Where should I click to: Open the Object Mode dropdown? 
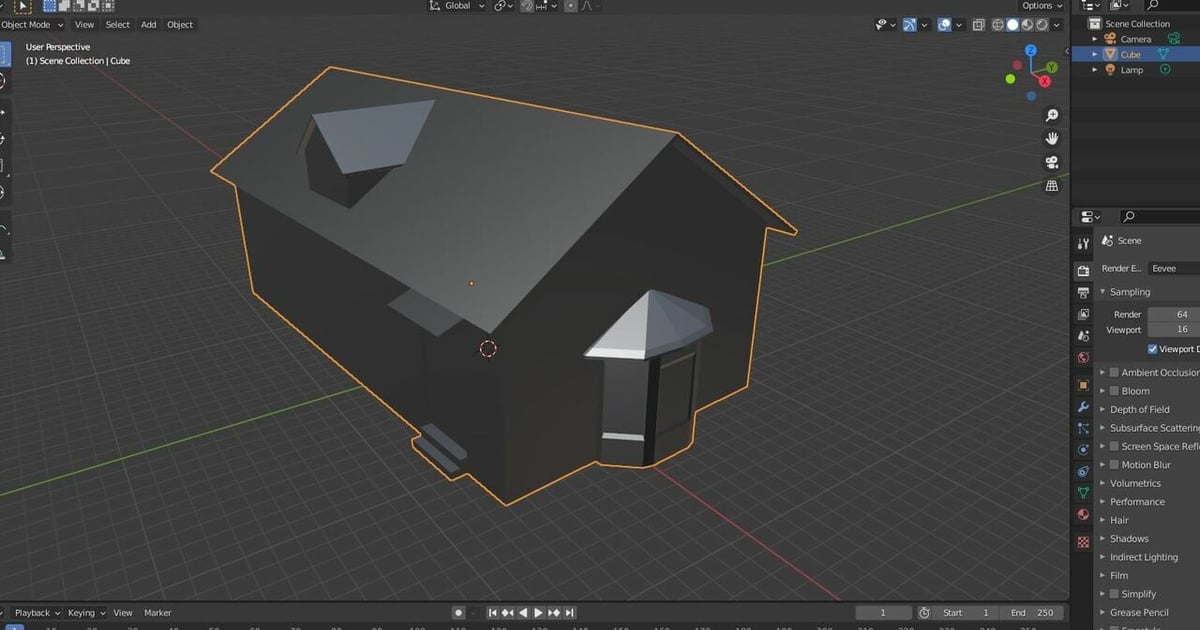pyautogui.click(x=32, y=25)
